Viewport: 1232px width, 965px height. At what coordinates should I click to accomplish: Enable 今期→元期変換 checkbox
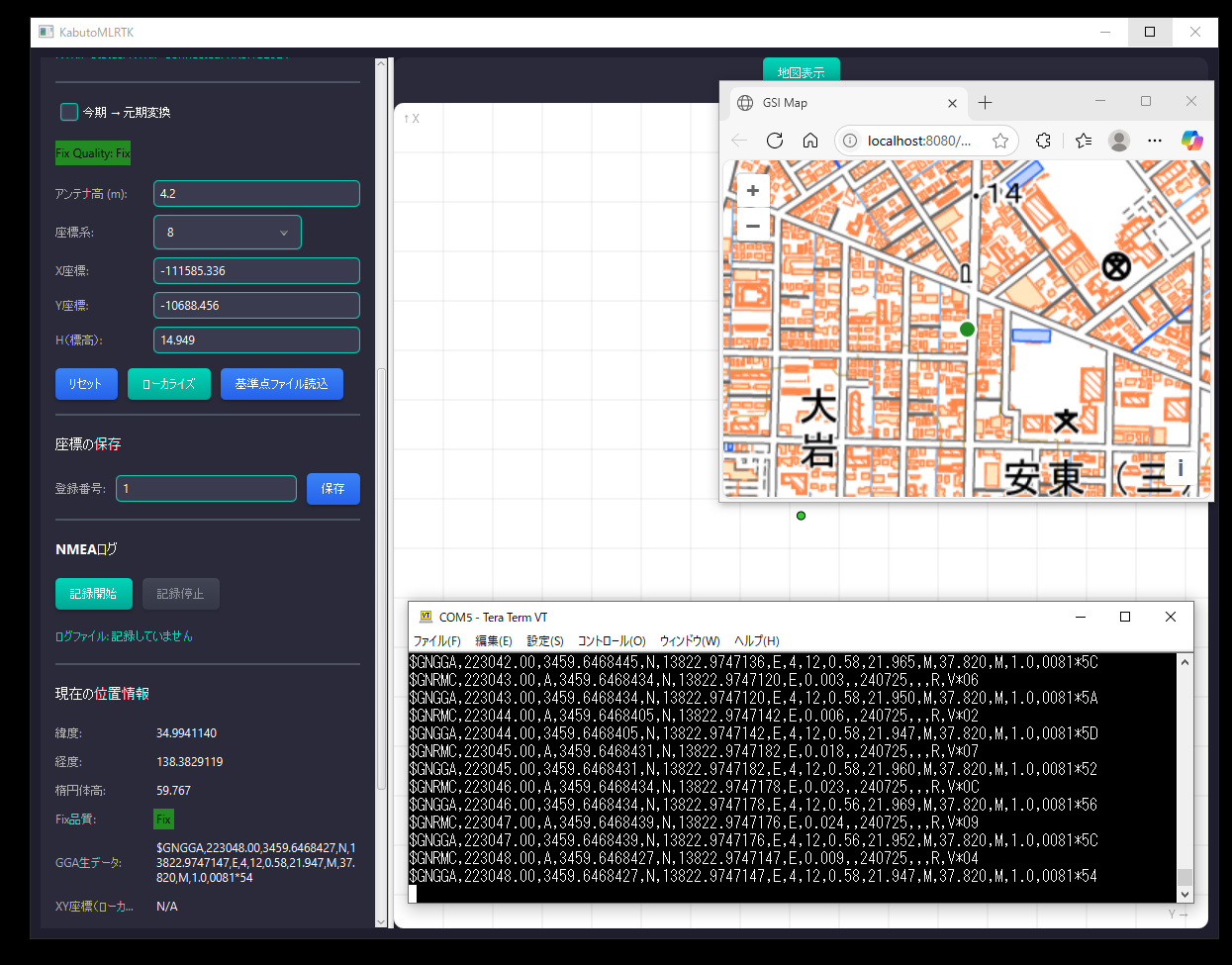(69, 112)
